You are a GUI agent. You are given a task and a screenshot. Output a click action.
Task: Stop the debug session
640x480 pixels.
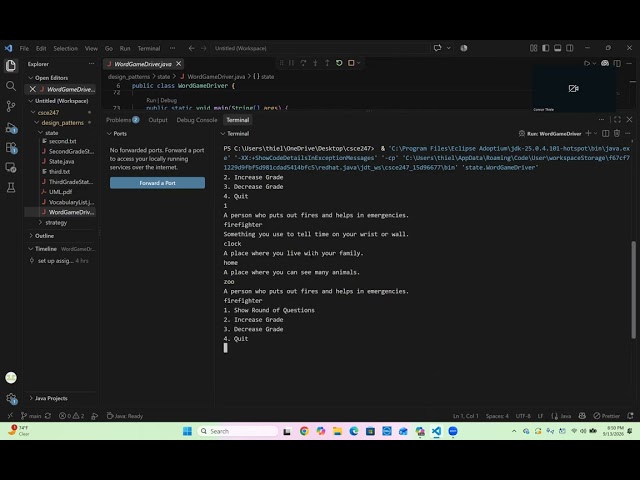click(351, 63)
